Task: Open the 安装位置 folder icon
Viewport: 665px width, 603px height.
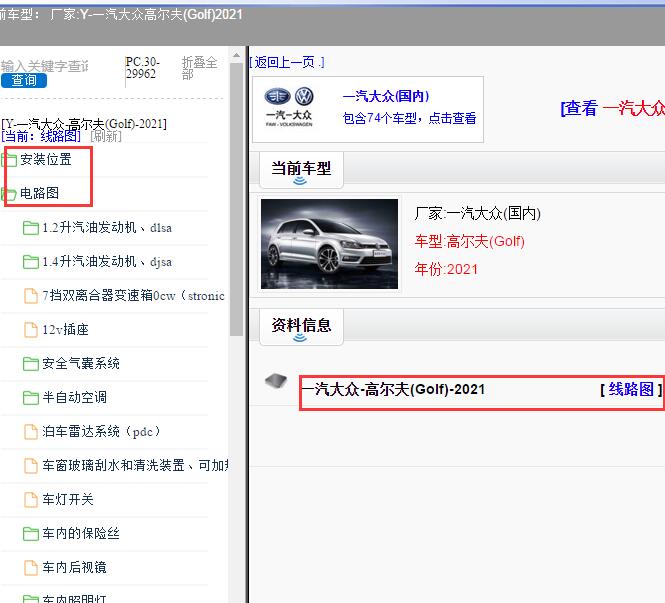Action: [x=9, y=160]
